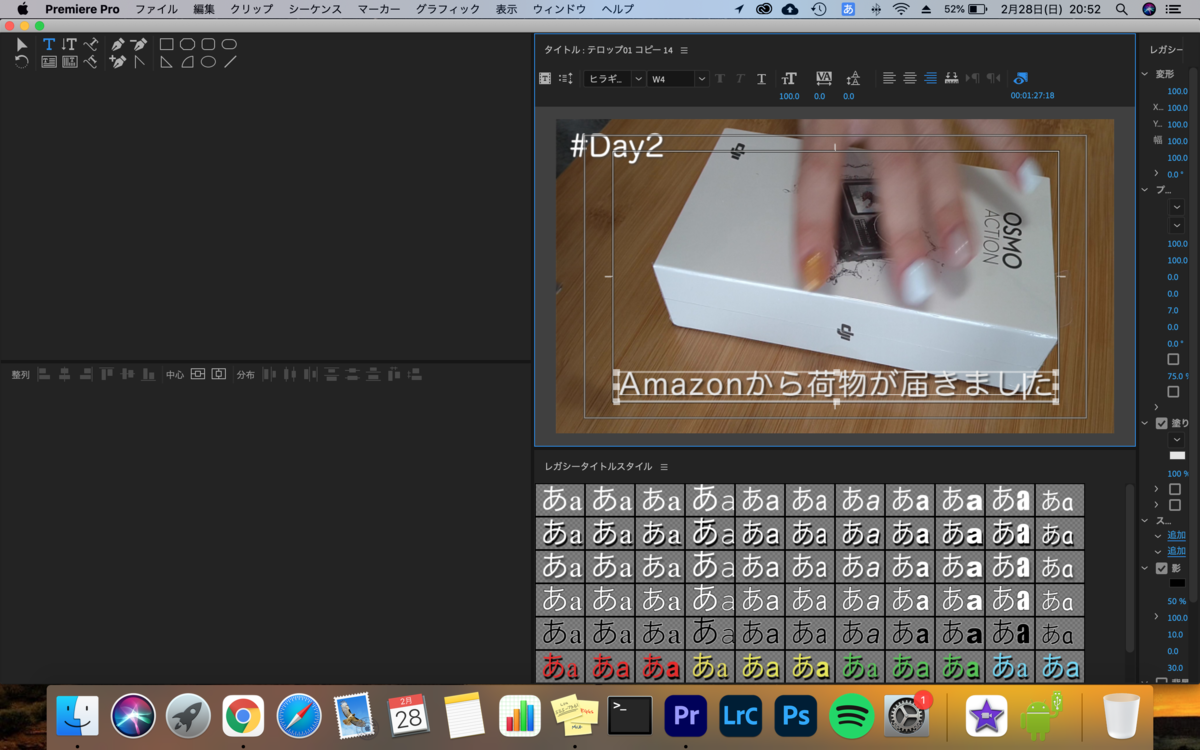Viewport: 1200px width, 750px height.
Task: Open the ウィンドウ menu
Action: 559,9
